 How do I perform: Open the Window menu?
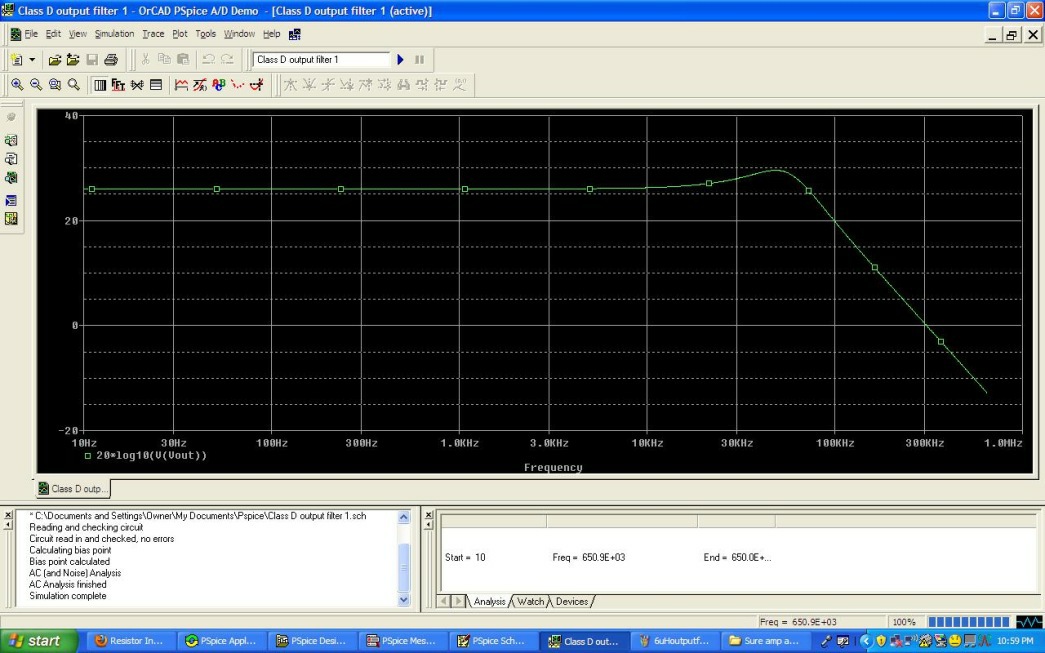click(239, 34)
